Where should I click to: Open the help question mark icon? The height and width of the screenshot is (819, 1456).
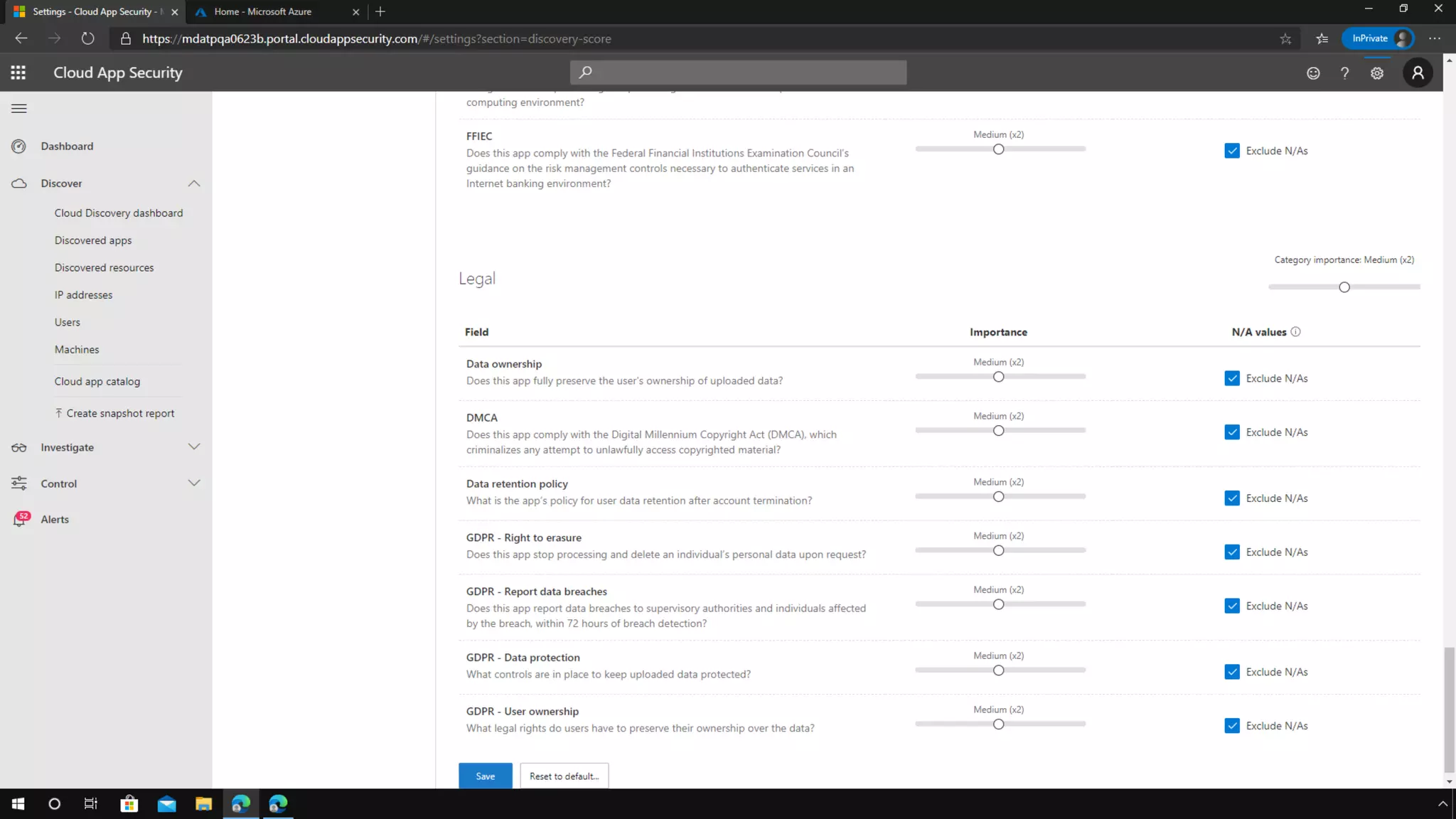[1344, 73]
